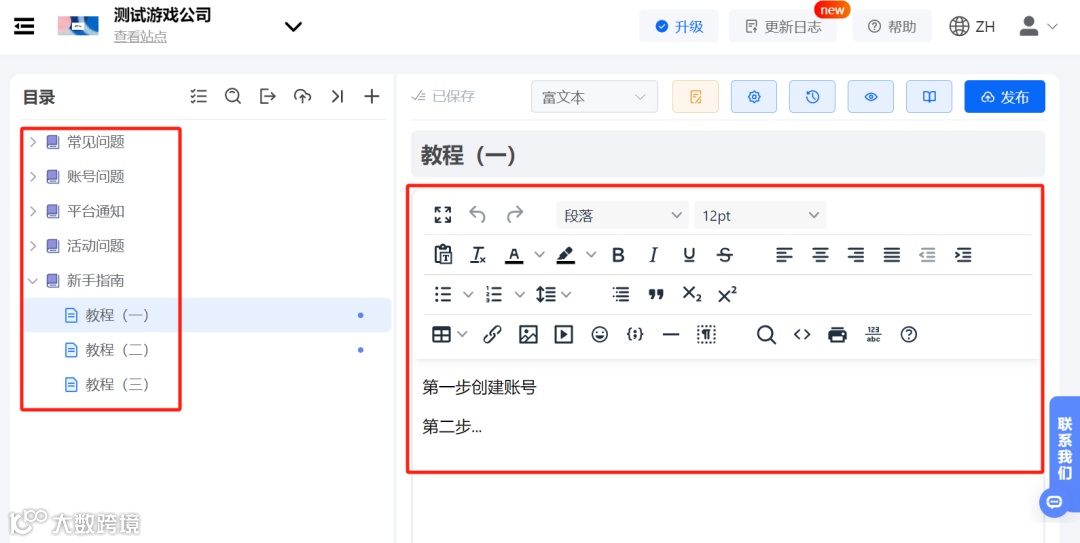
Task: Align text right
Action: [855, 255]
